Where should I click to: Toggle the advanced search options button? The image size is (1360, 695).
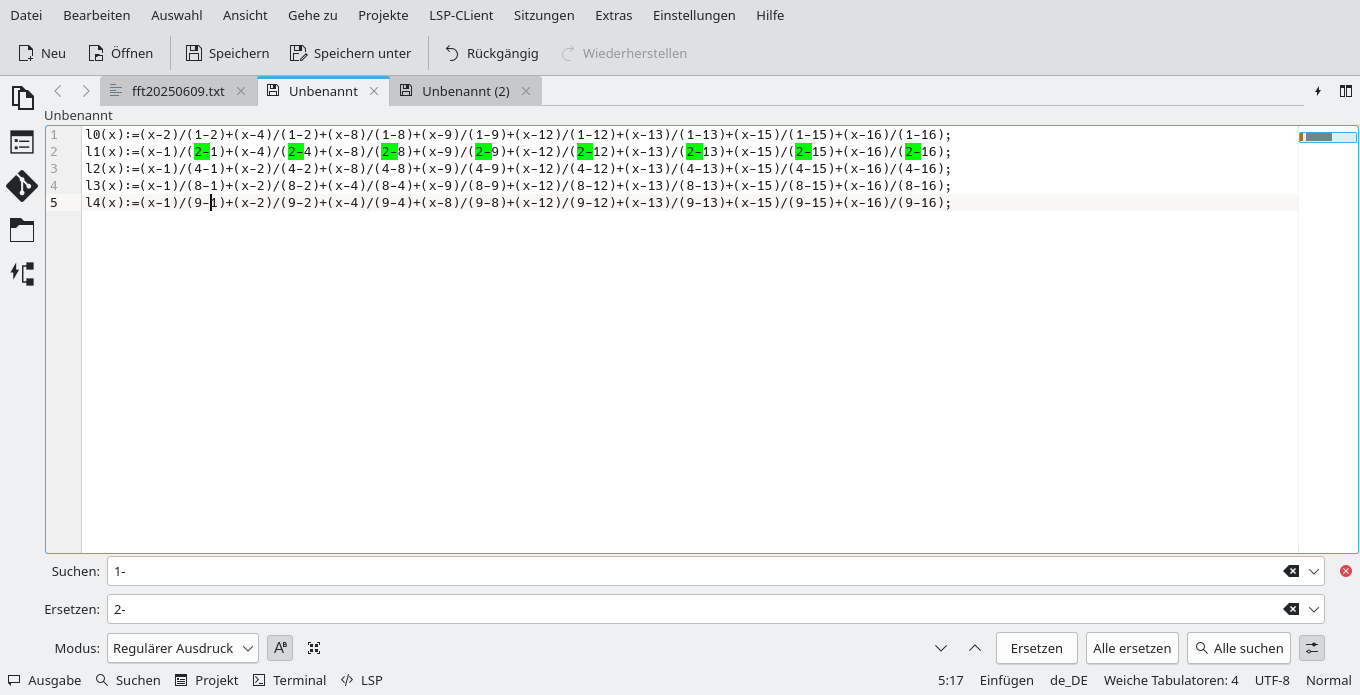[x=1312, y=649]
